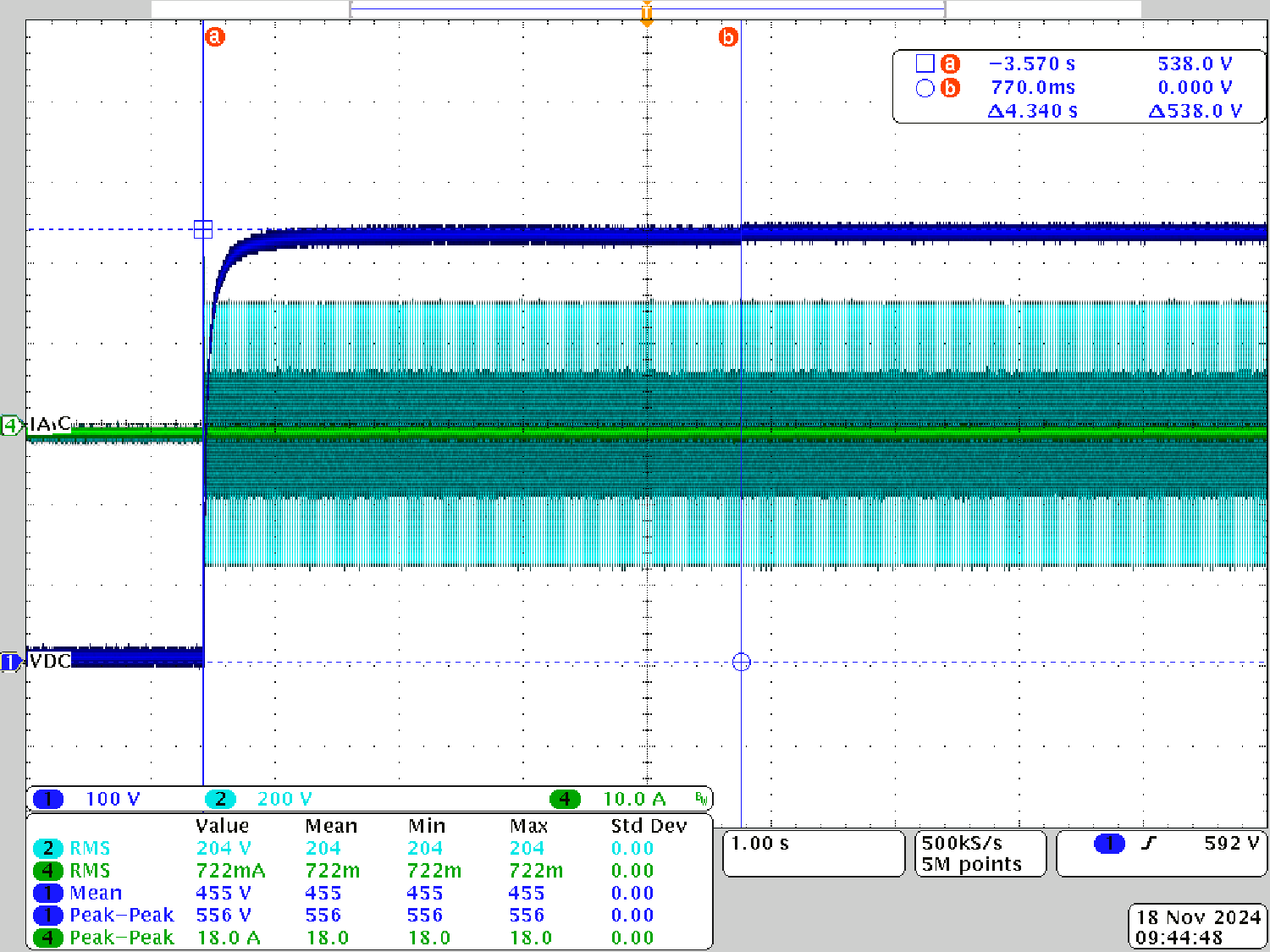Select the channel 2 badge beside 200 V

tap(220, 799)
